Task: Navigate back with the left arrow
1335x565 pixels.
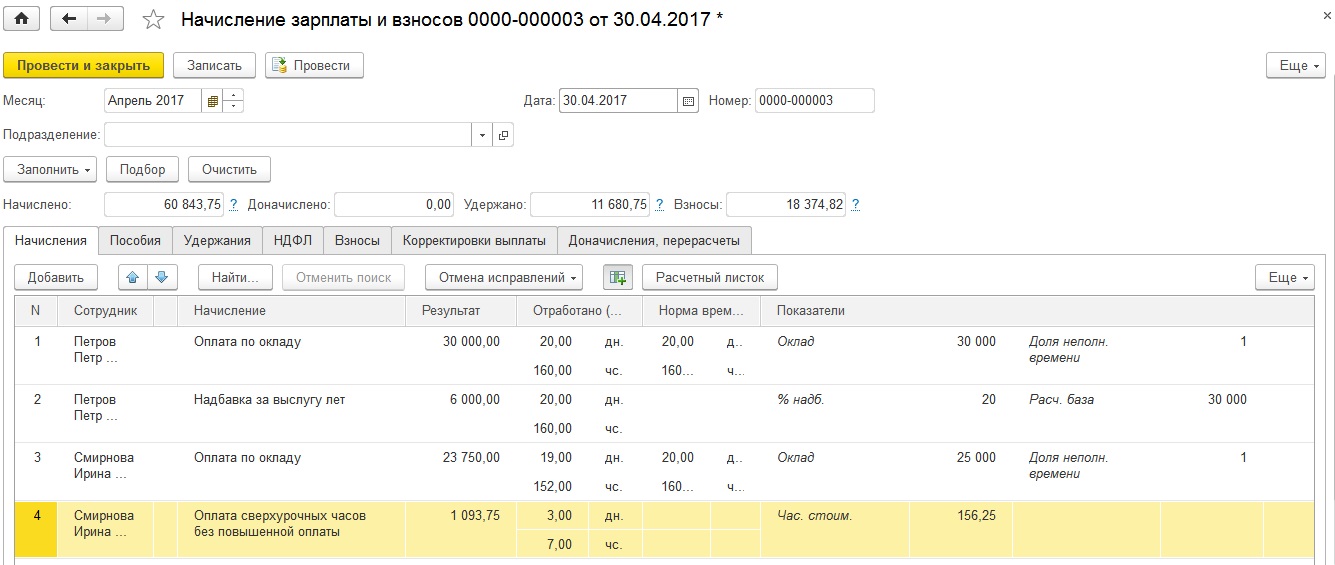Action: pos(68,19)
